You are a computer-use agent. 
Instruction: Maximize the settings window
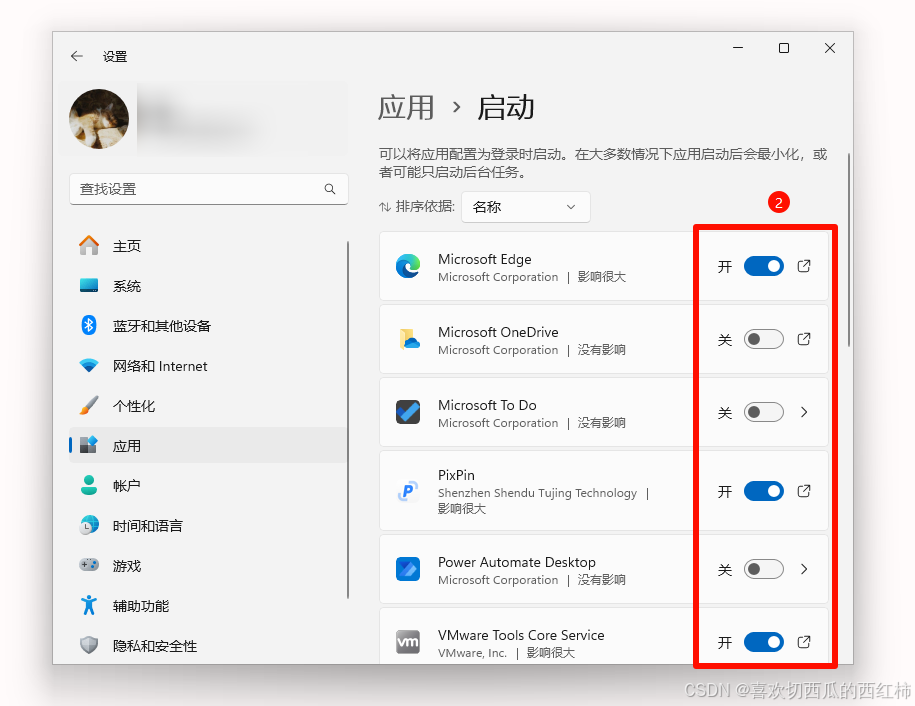coord(784,48)
